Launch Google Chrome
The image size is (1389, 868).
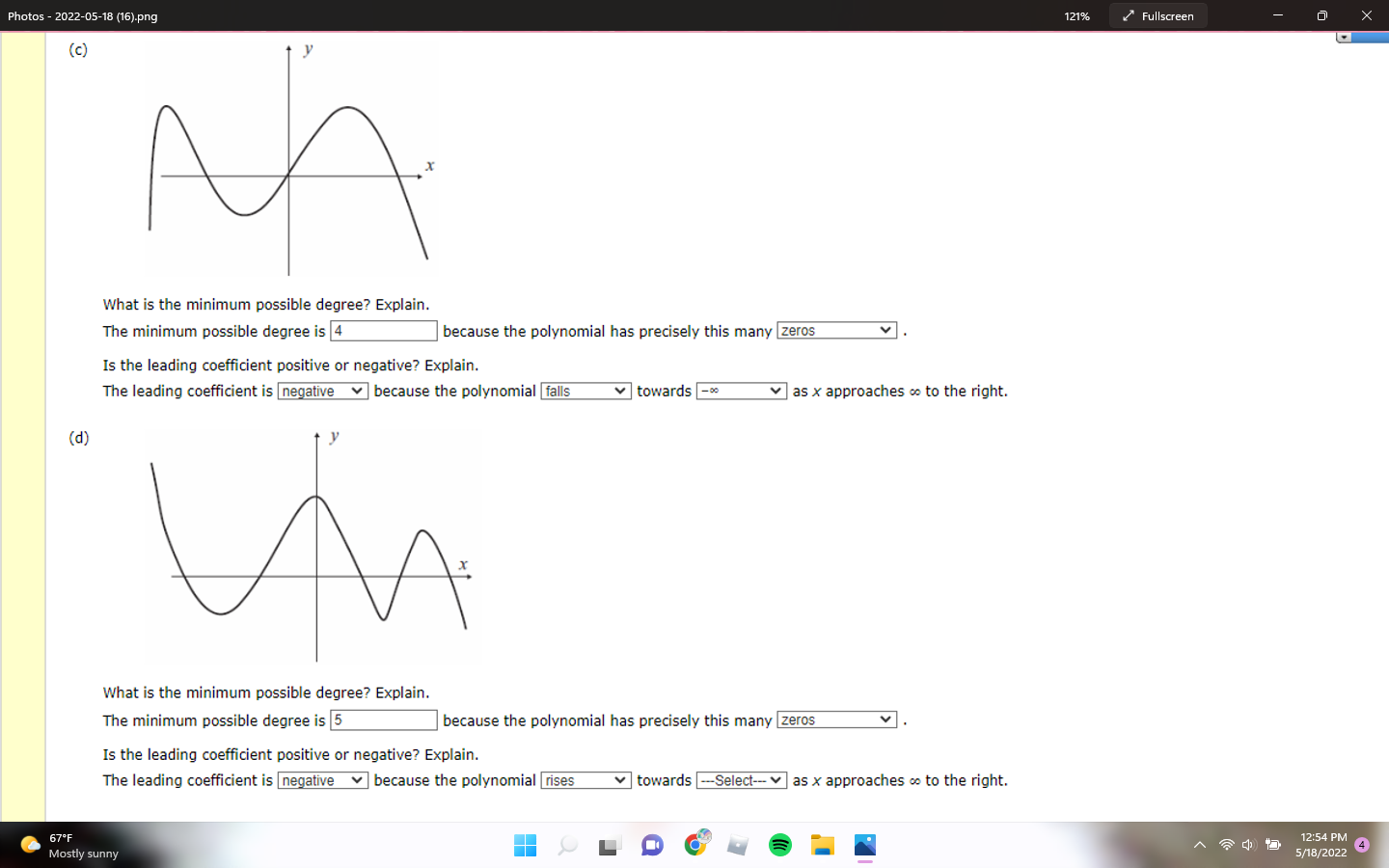(x=694, y=846)
